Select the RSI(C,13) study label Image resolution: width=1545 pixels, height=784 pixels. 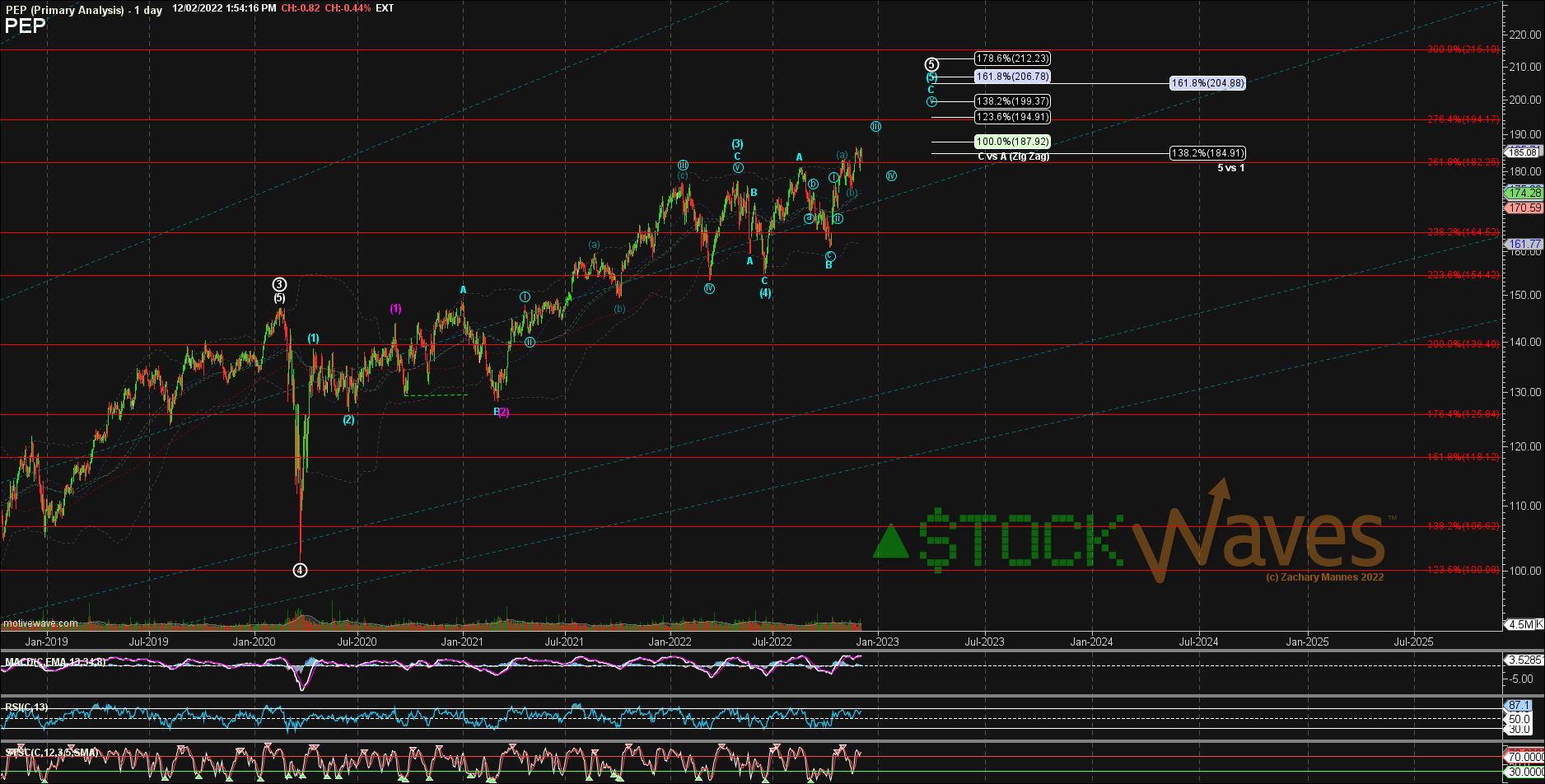pyautogui.click(x=26, y=707)
